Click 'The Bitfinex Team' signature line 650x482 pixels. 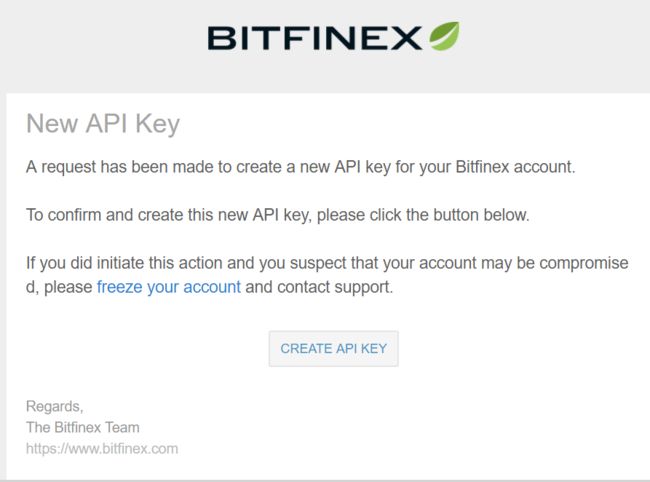point(82,427)
